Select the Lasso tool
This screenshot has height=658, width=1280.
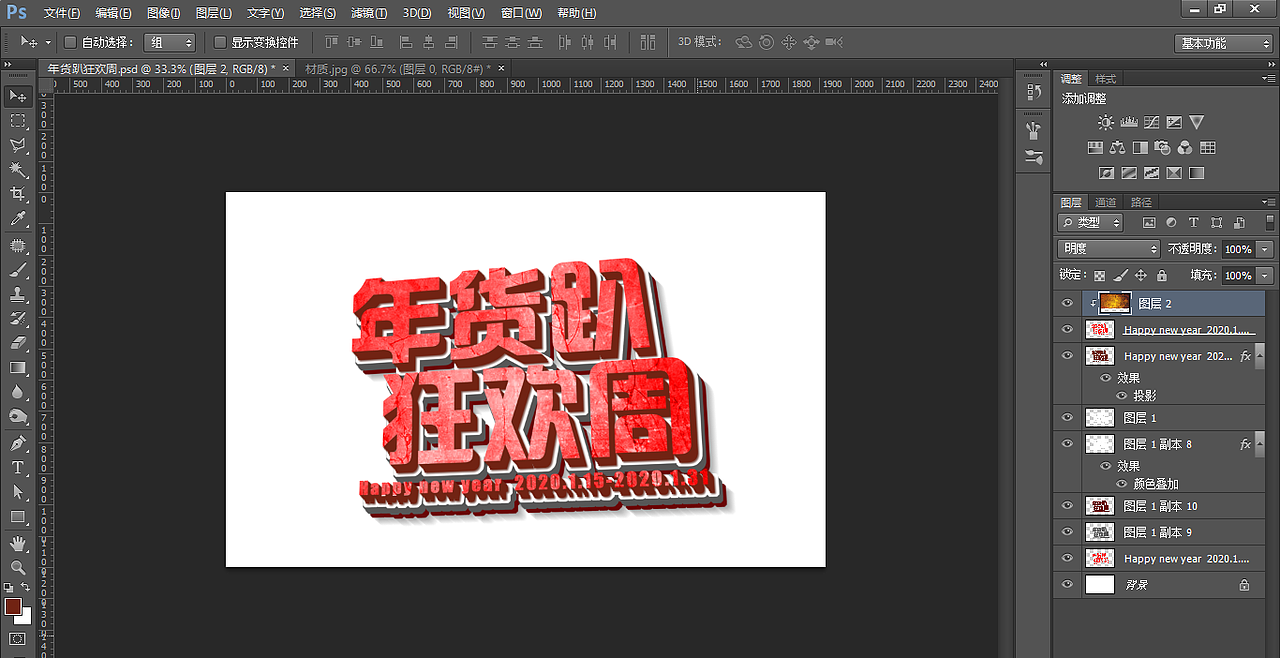[x=18, y=145]
